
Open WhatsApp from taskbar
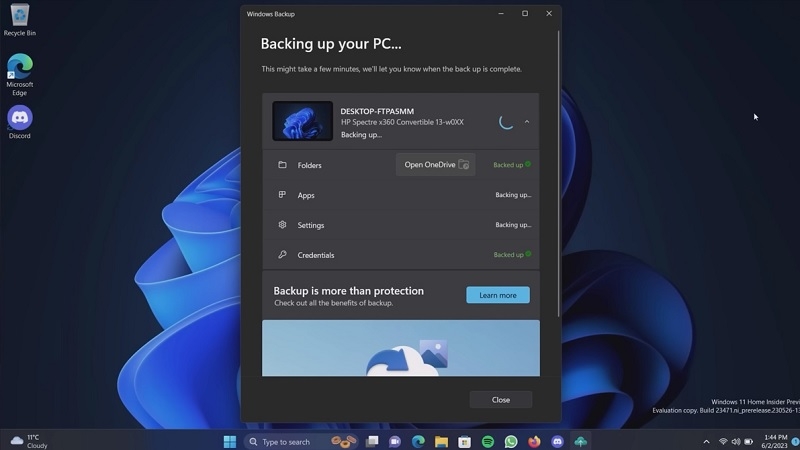tap(511, 441)
